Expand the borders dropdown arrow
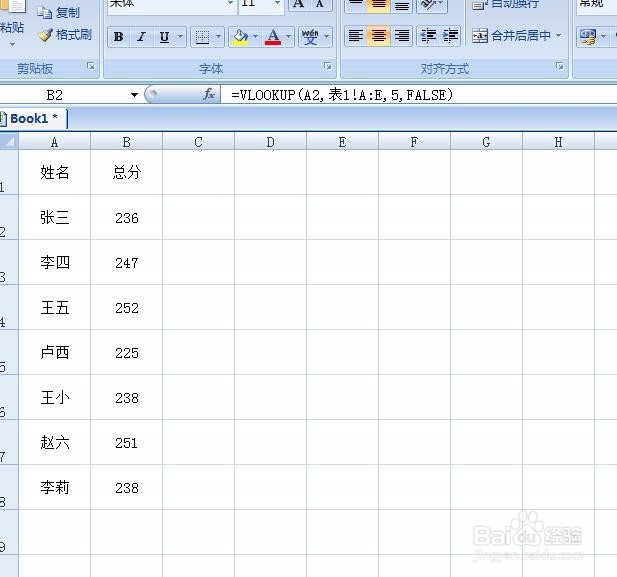This screenshot has width=617, height=577. point(219,37)
